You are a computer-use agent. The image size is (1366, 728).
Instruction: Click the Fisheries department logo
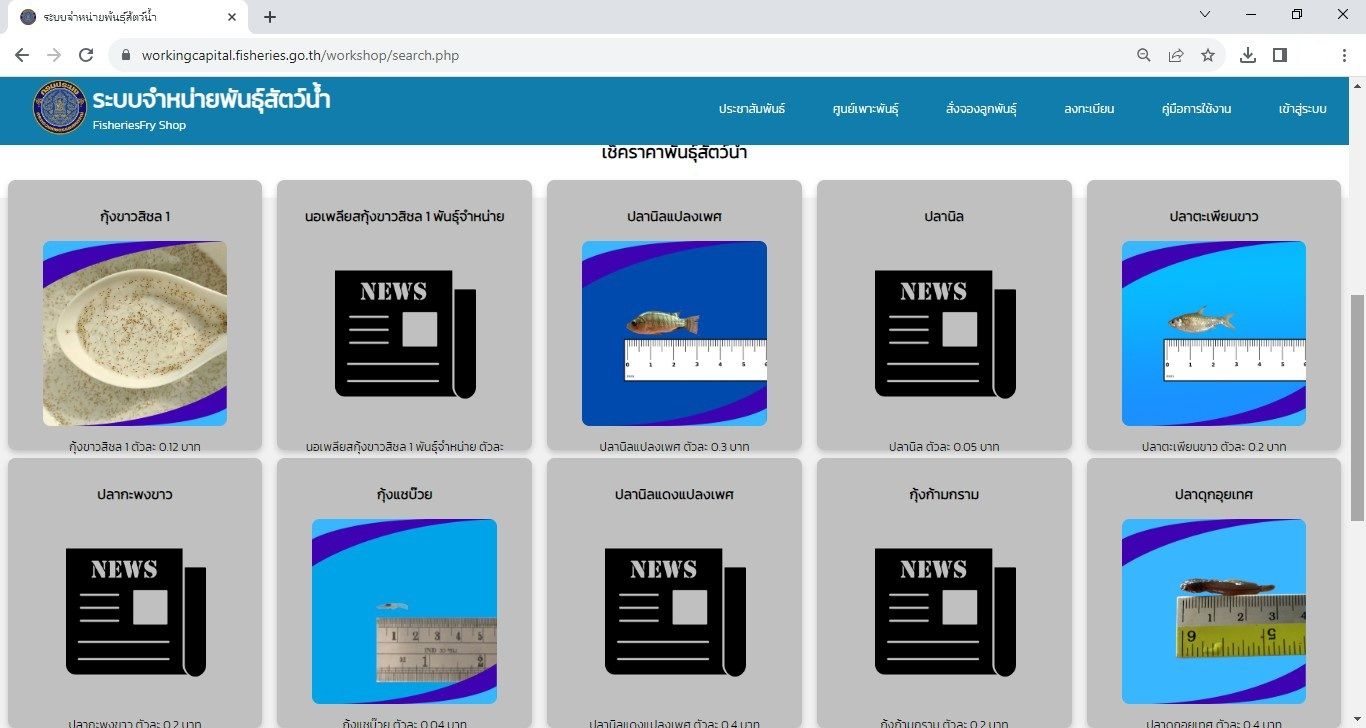tap(60, 108)
